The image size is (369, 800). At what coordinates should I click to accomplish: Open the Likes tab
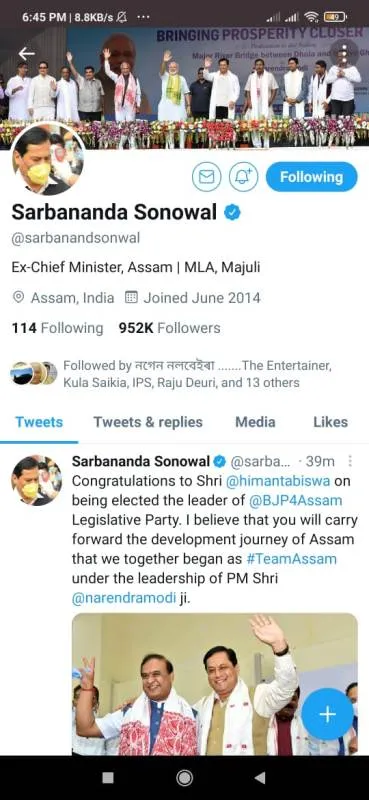[x=330, y=422]
